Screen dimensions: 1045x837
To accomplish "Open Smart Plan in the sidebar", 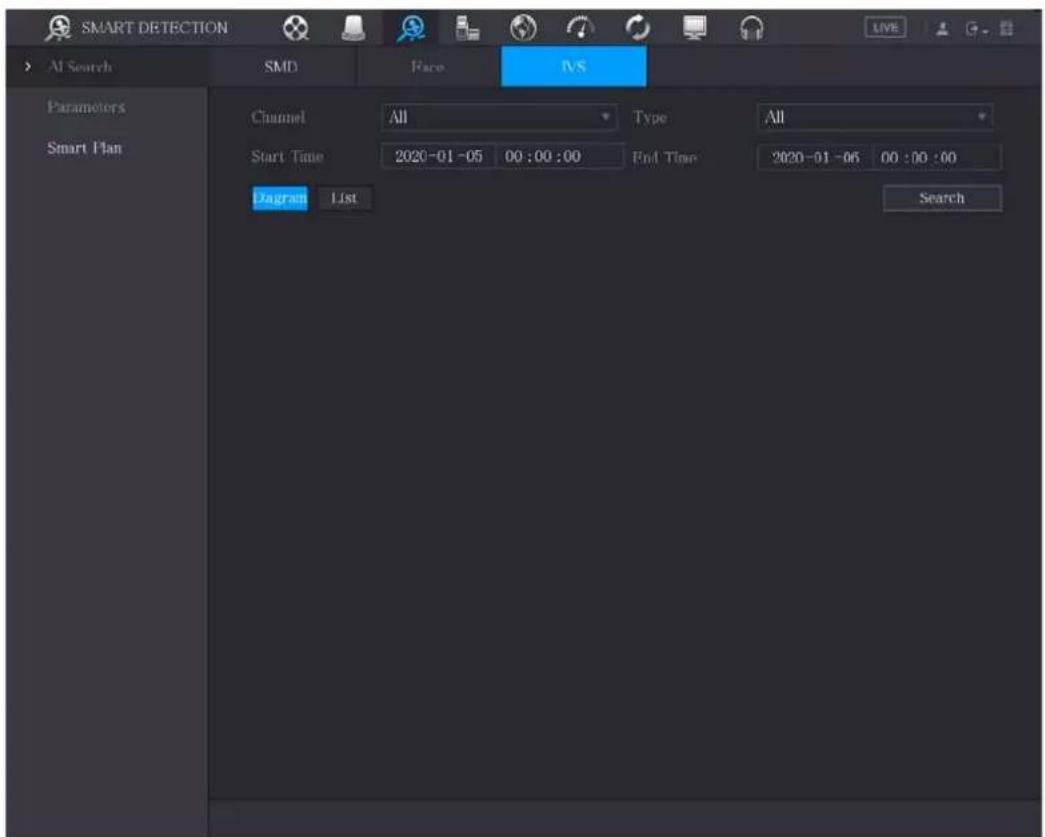I will [x=85, y=148].
